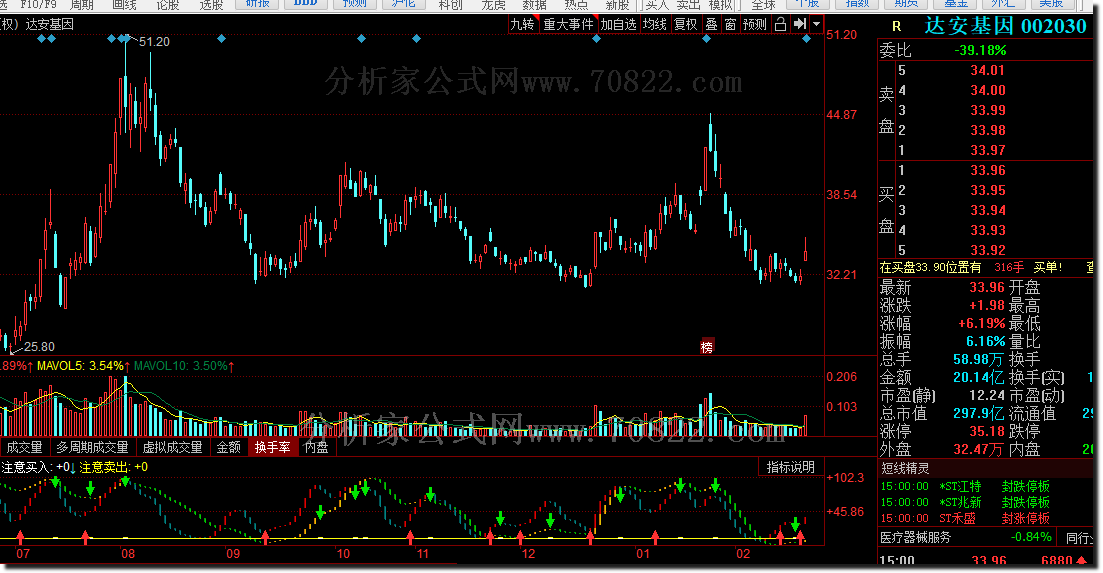1103x573 pixels.
Task: Click buy level 5 price 33.92
Action: 988,250
